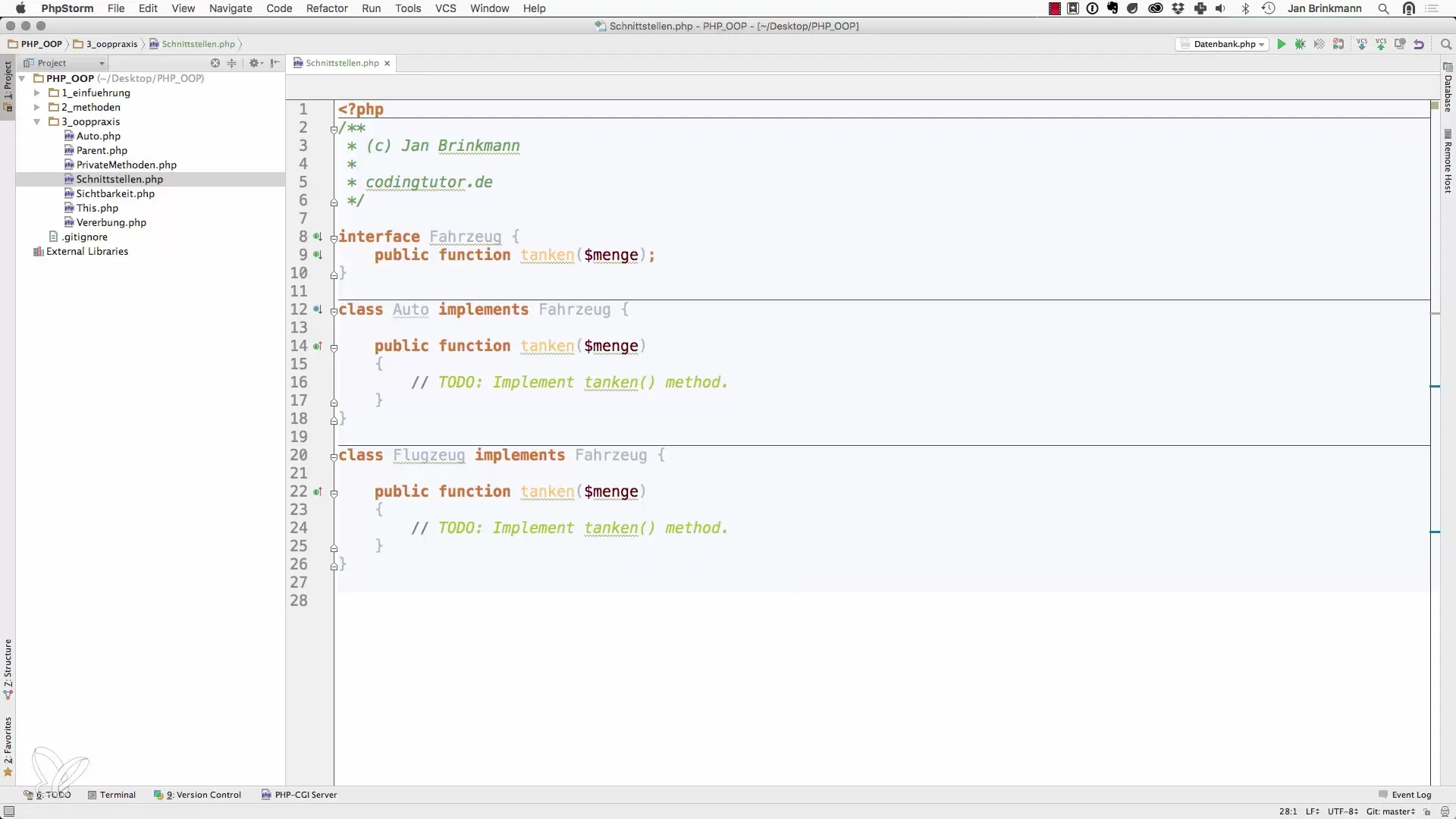Screen dimensions: 1456x819
Task: Open the Version Control tool window
Action: (x=197, y=795)
